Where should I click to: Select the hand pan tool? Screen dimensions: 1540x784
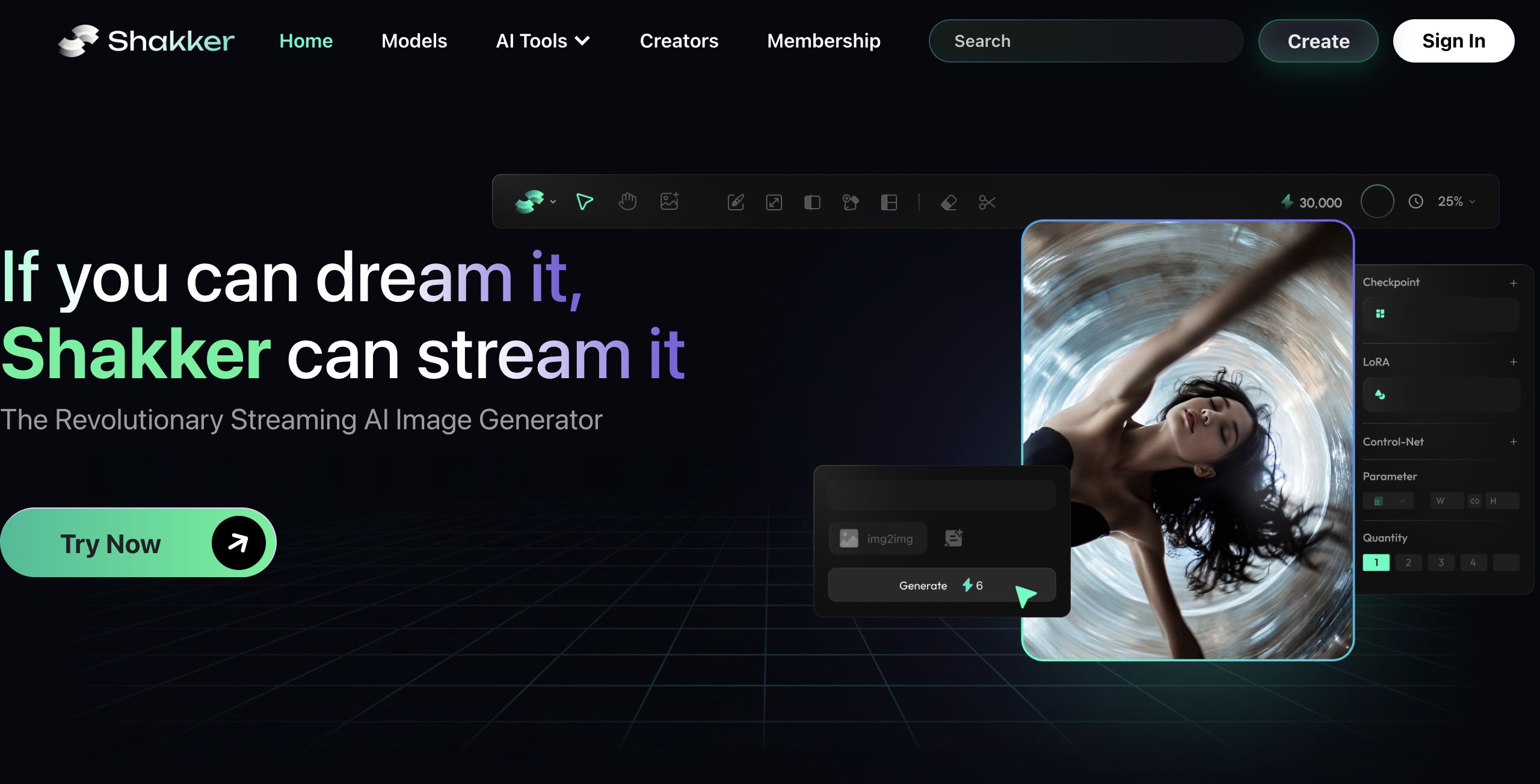click(627, 202)
